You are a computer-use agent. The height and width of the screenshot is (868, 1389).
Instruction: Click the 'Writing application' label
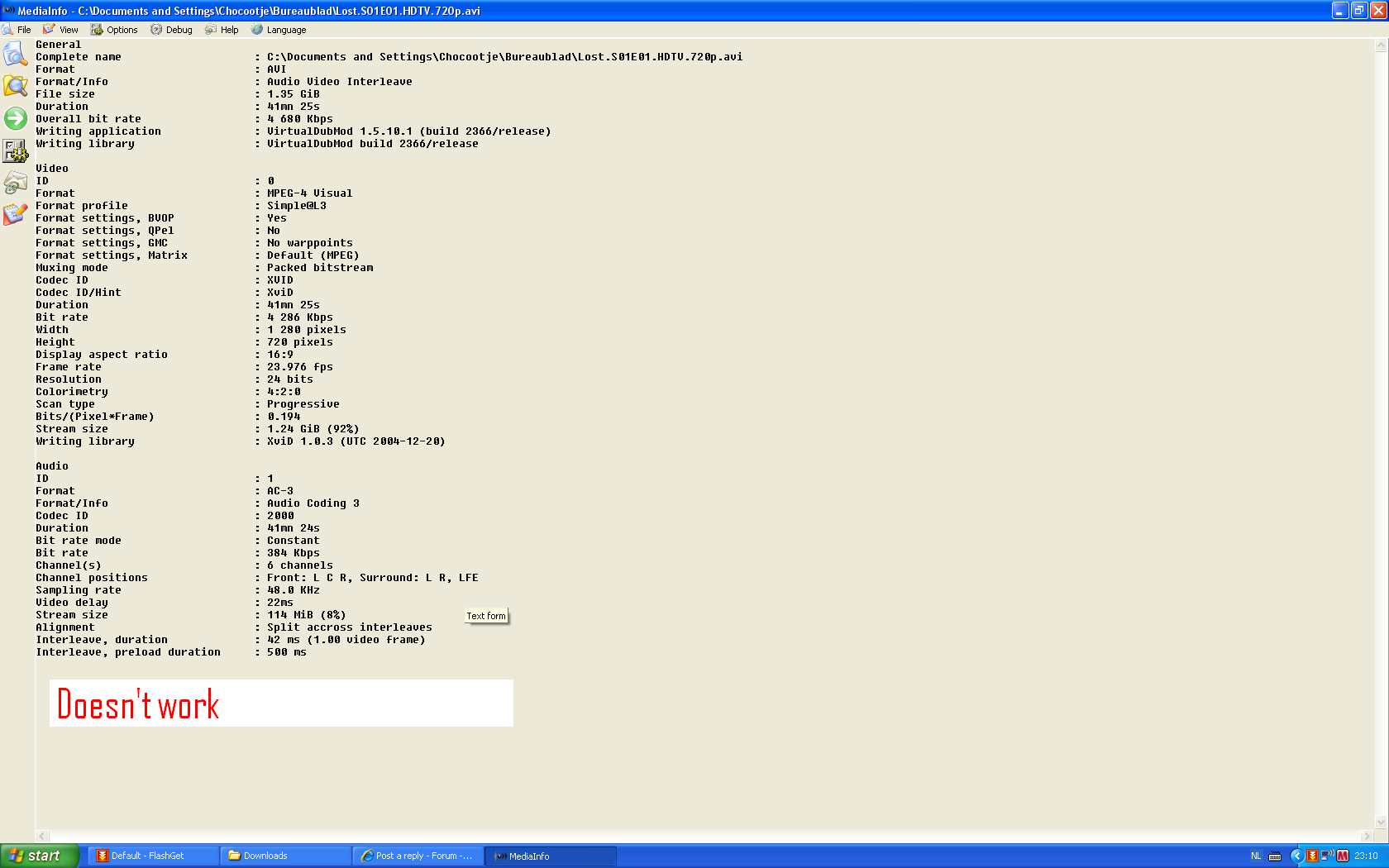pyautogui.click(x=98, y=131)
